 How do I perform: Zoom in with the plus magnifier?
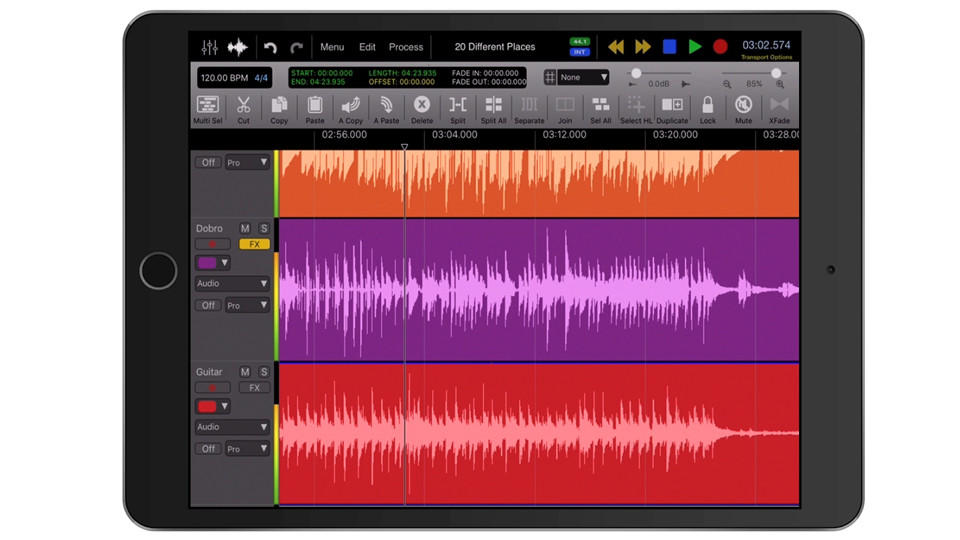click(780, 84)
